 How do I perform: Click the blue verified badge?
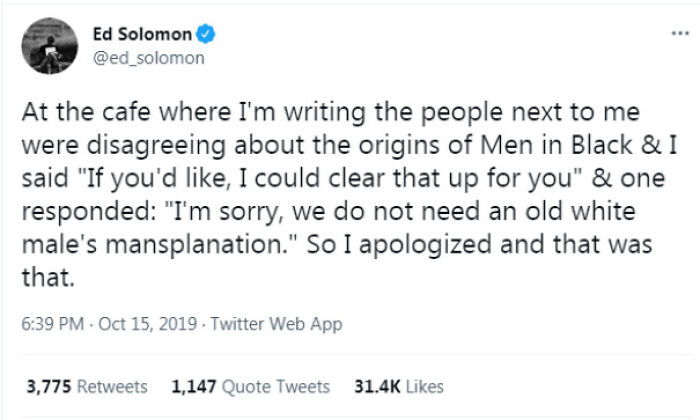205,35
